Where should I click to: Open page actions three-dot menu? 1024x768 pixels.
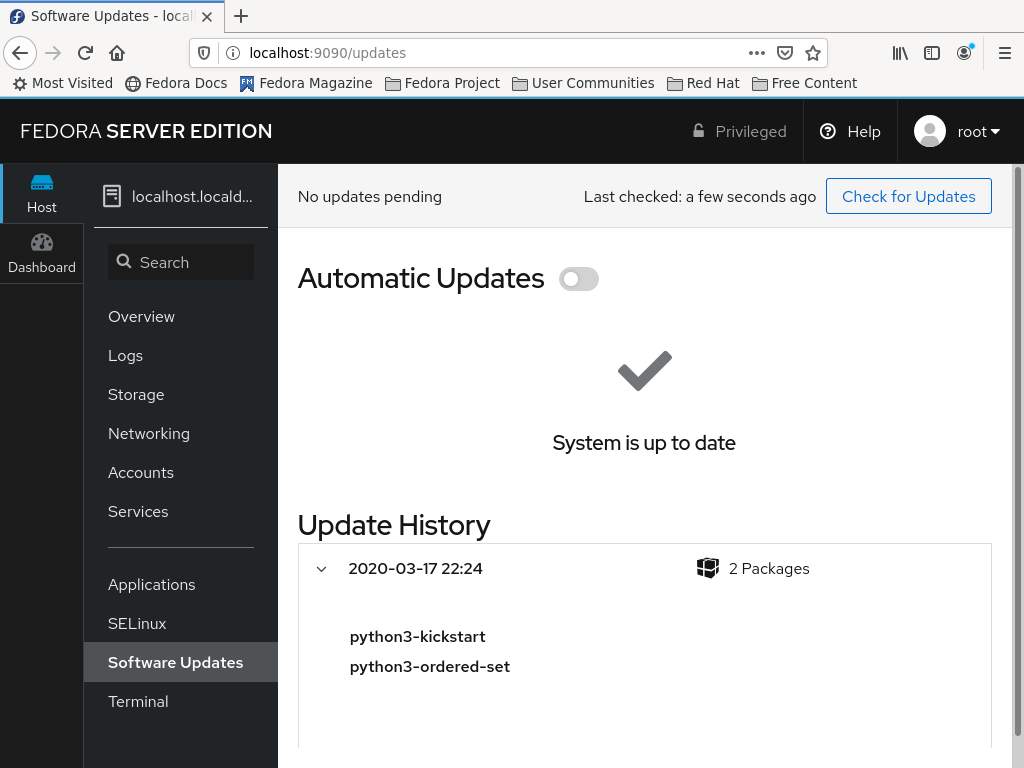coord(757,53)
